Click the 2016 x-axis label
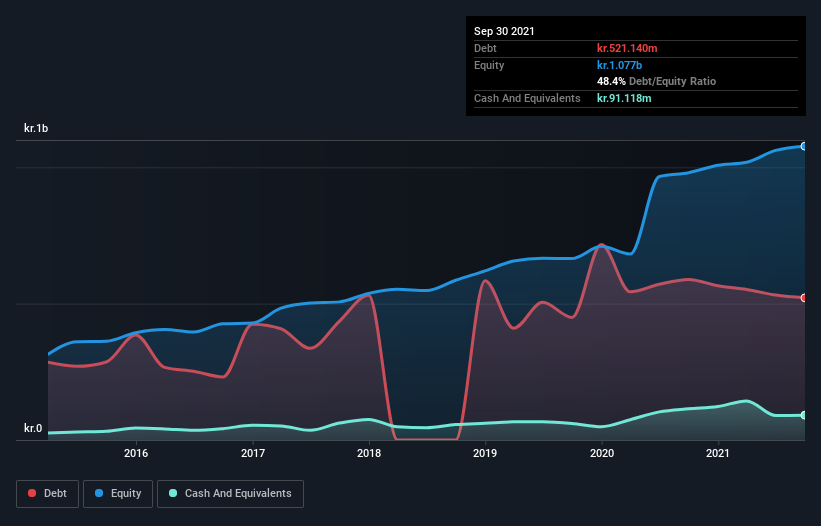The height and width of the screenshot is (526, 821). point(136,453)
